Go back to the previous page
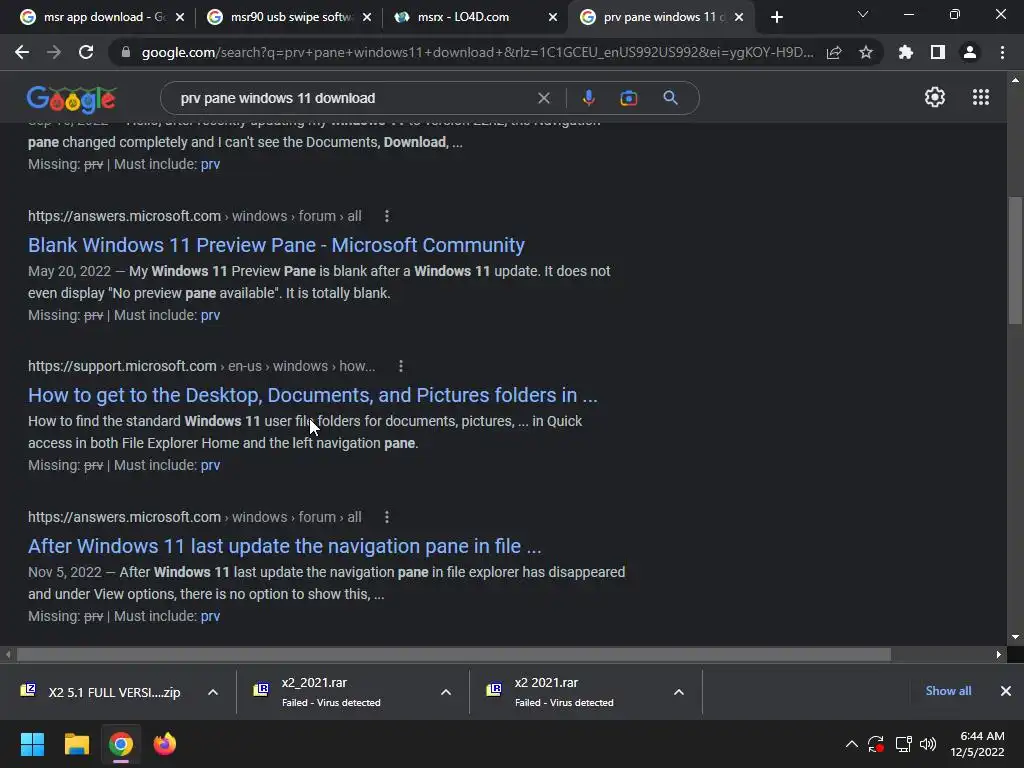1024x768 pixels. 22,52
